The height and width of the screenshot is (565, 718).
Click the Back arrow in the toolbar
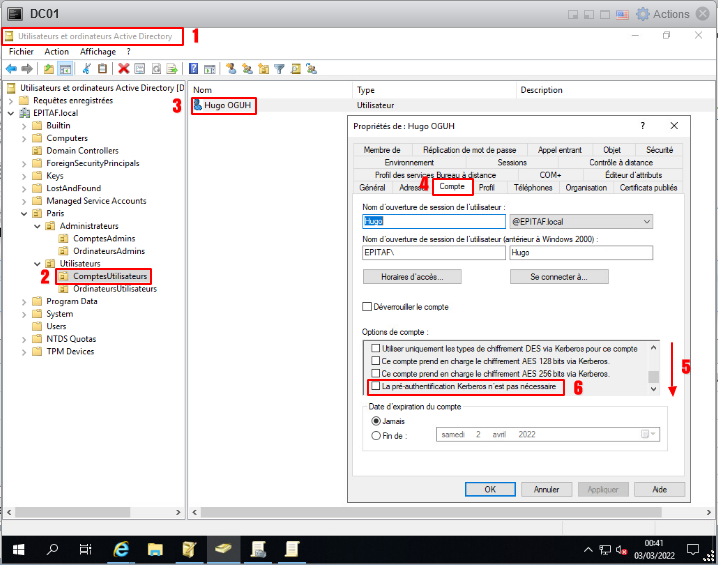[11, 69]
